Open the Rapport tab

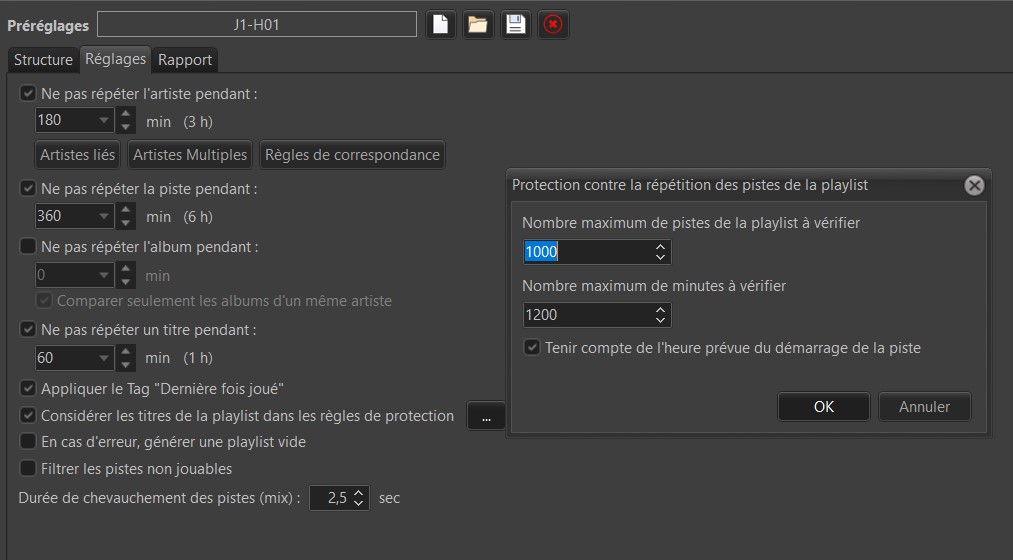pyautogui.click(x=185, y=60)
